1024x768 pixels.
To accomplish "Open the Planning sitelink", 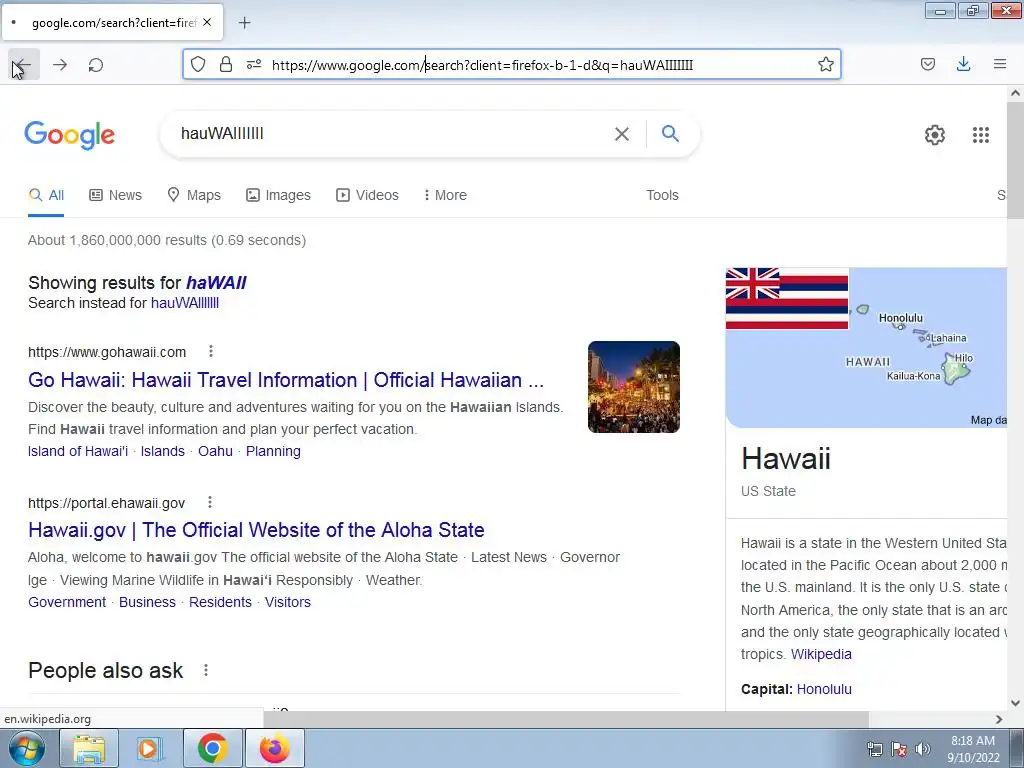I will (x=273, y=451).
